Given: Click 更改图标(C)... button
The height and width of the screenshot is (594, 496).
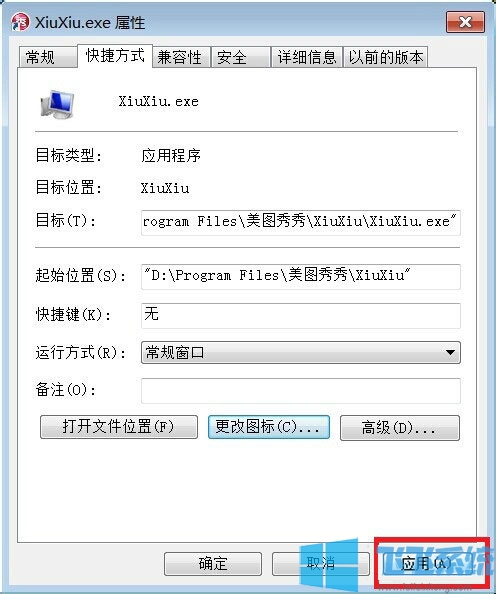Looking at the screenshot, I should point(269,427).
